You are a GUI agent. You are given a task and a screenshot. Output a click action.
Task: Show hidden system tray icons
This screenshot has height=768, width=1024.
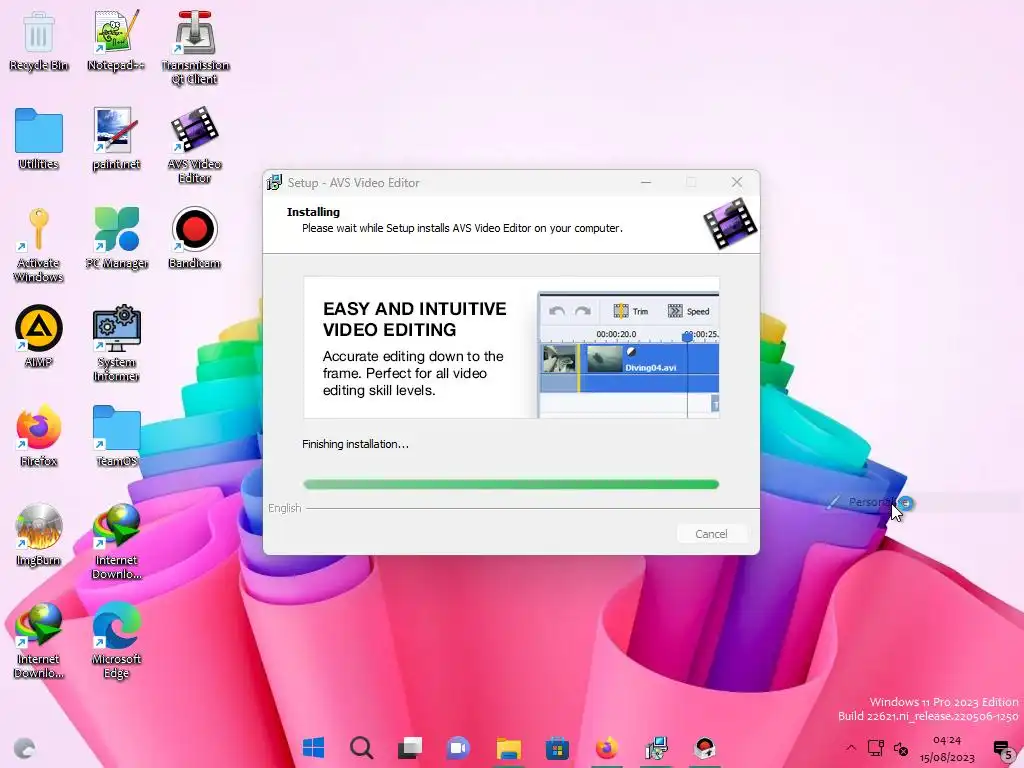[850, 748]
